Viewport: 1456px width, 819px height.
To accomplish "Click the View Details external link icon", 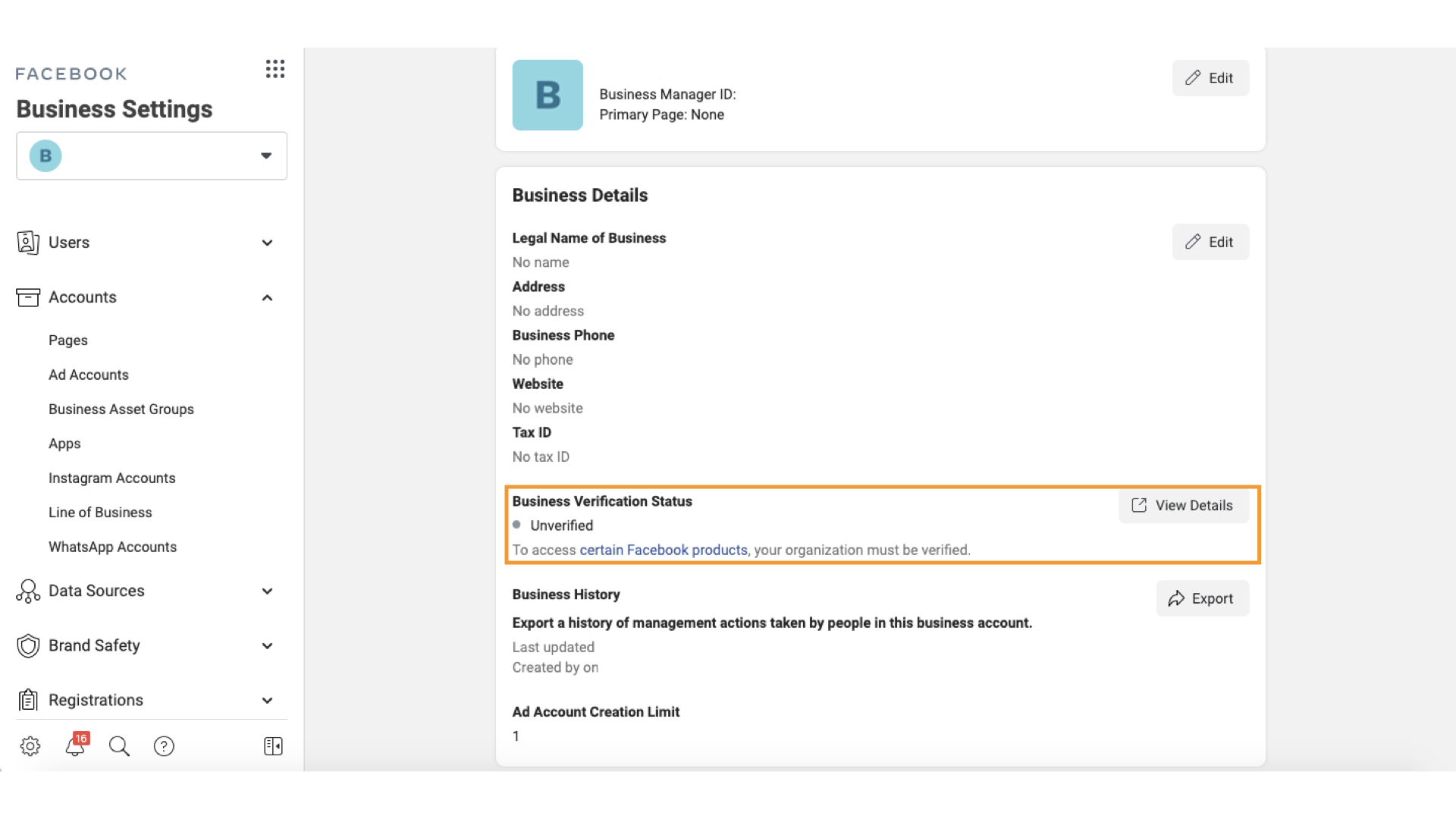I will (x=1139, y=505).
